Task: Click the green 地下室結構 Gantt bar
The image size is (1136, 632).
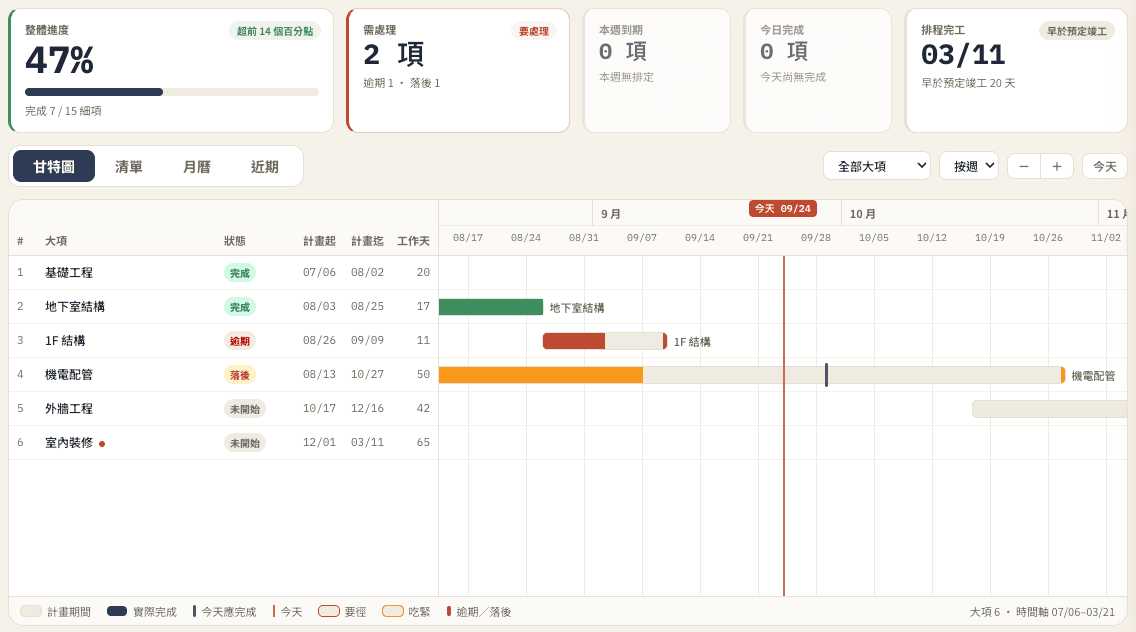Action: pos(490,307)
